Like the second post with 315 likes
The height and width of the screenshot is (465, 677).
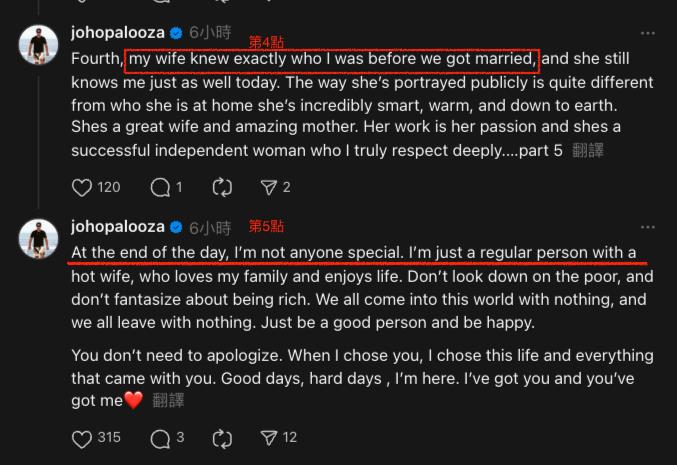(x=83, y=437)
